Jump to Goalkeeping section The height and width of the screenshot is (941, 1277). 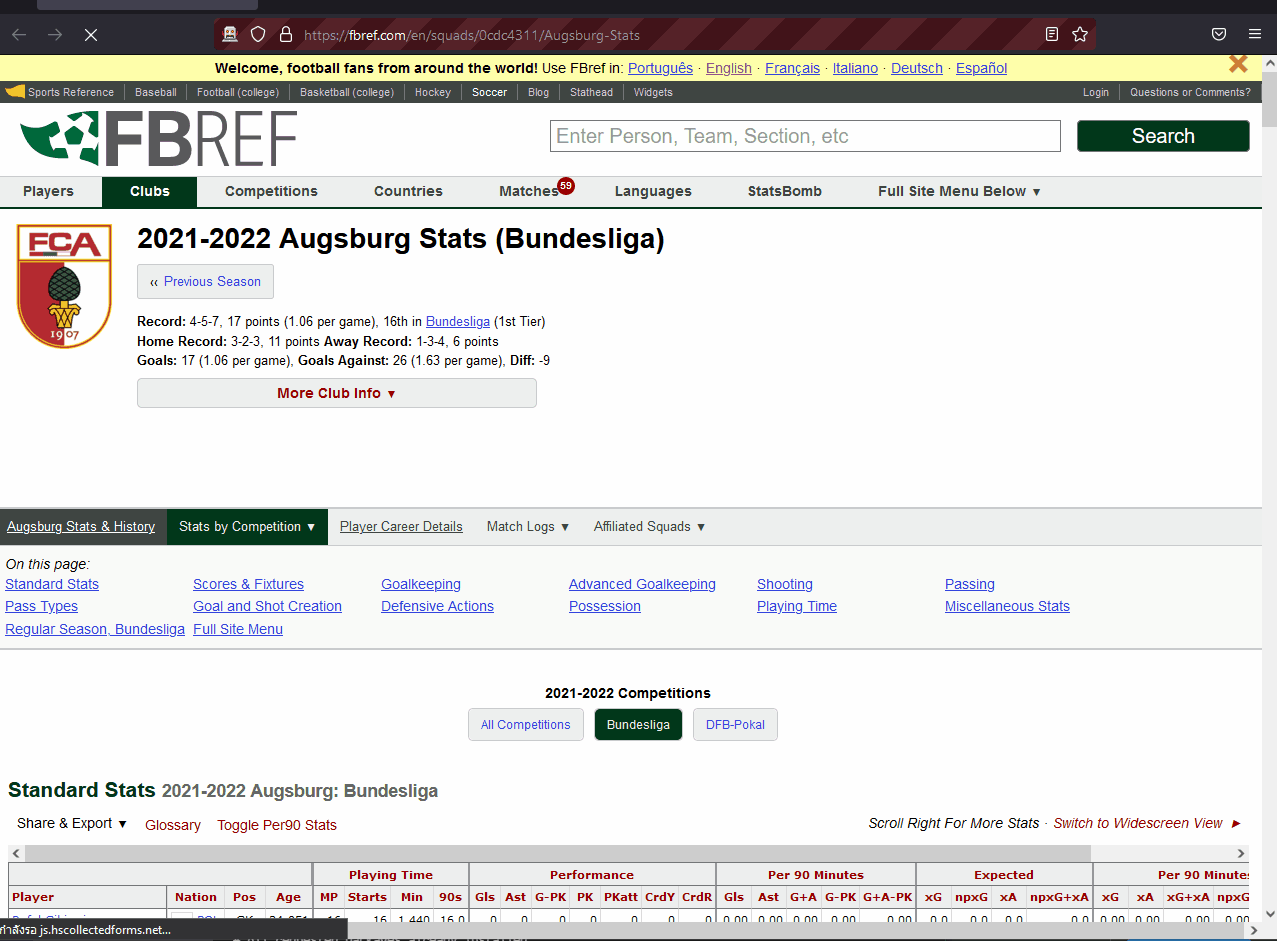pos(421,584)
